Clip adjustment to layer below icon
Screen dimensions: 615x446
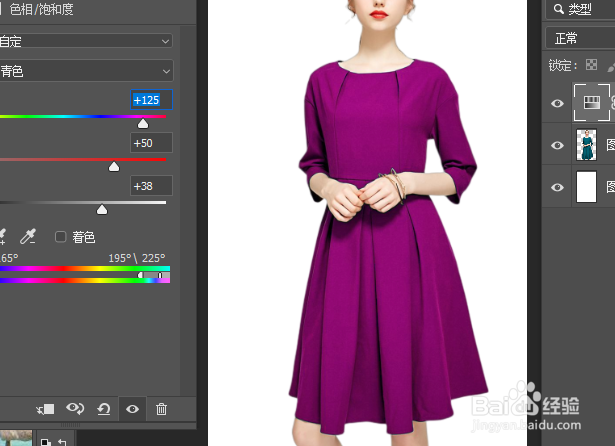[45, 409]
